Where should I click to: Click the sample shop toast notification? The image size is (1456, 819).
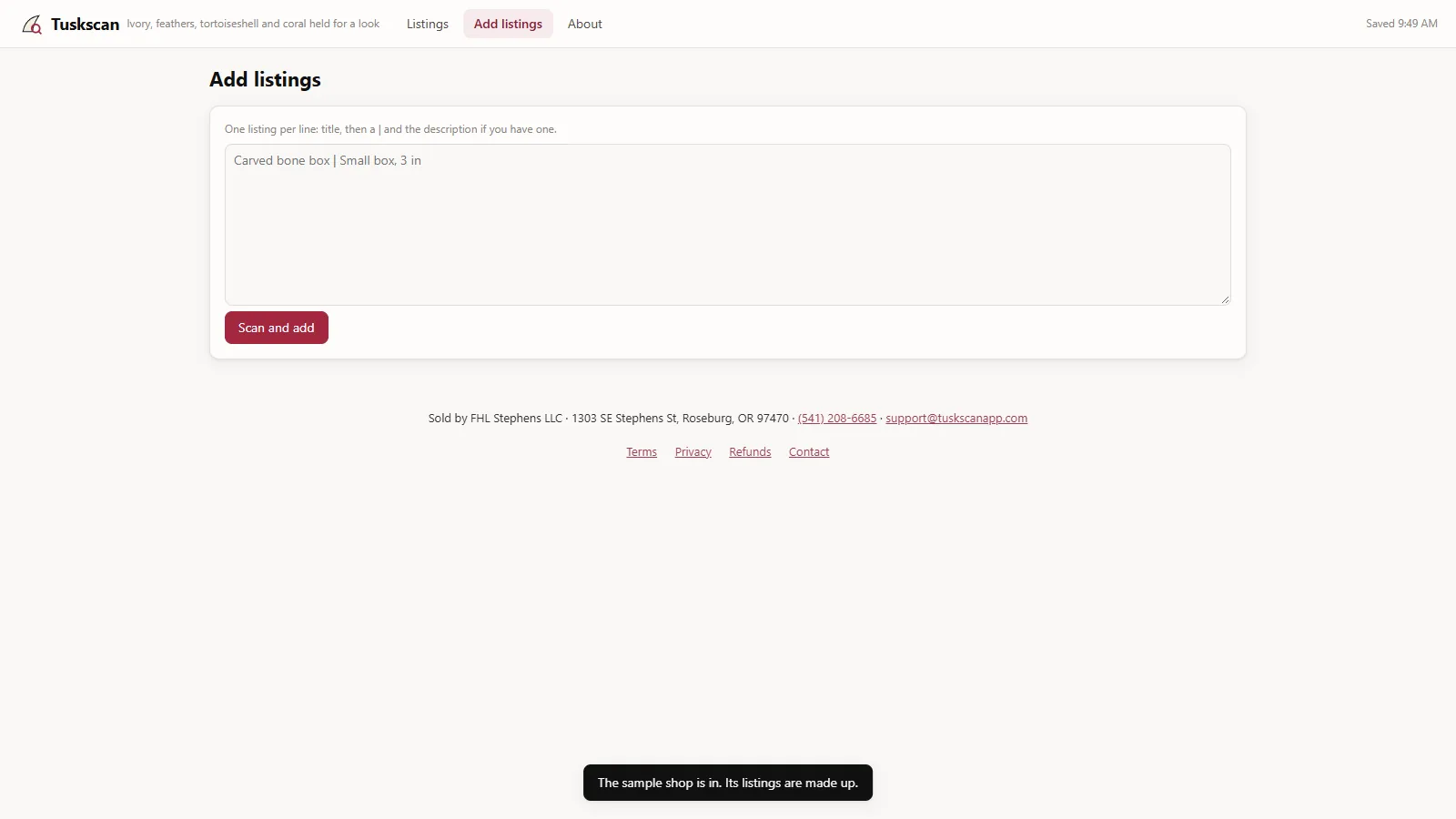[x=728, y=783]
